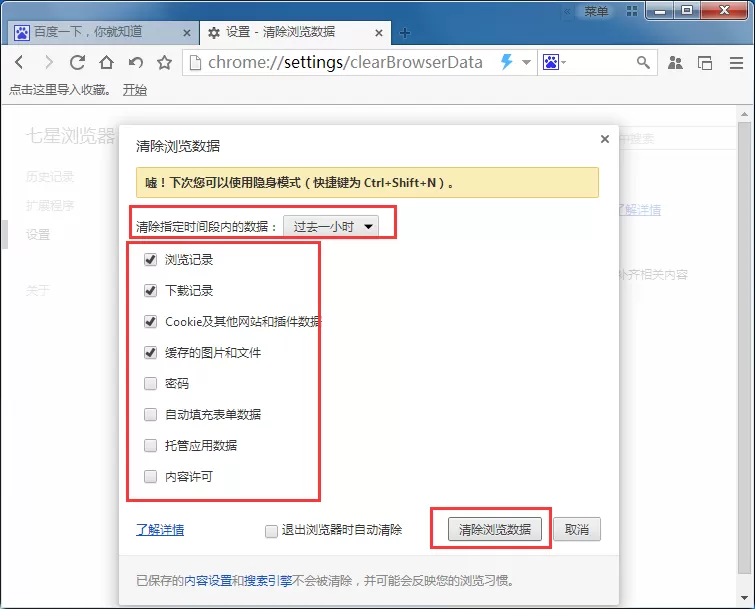This screenshot has width=755, height=609.
Task: Click the address bar URL field
Action: coord(345,62)
